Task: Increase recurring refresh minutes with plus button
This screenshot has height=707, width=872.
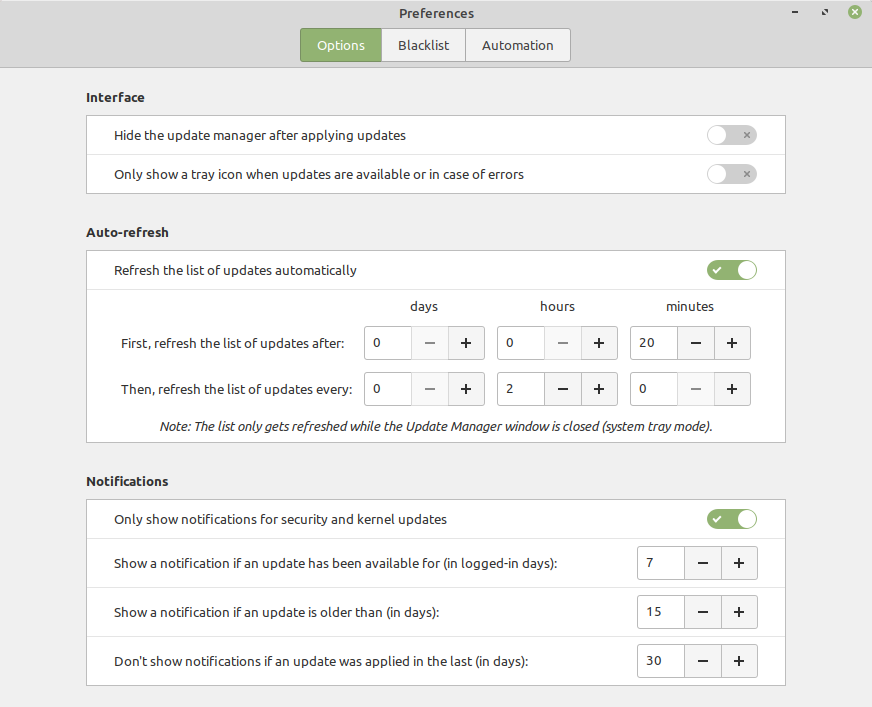Action: [x=732, y=389]
